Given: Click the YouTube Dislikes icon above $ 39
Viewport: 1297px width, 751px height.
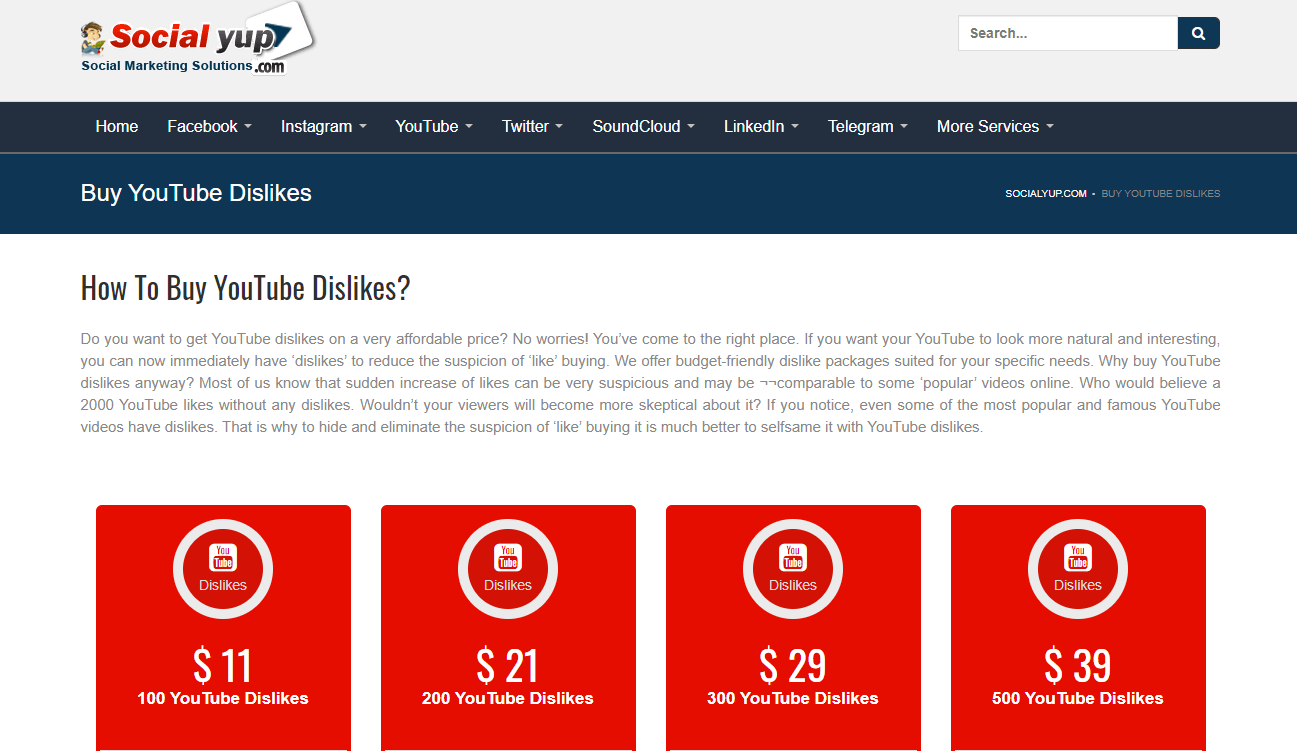Looking at the screenshot, I should pyautogui.click(x=1078, y=569).
